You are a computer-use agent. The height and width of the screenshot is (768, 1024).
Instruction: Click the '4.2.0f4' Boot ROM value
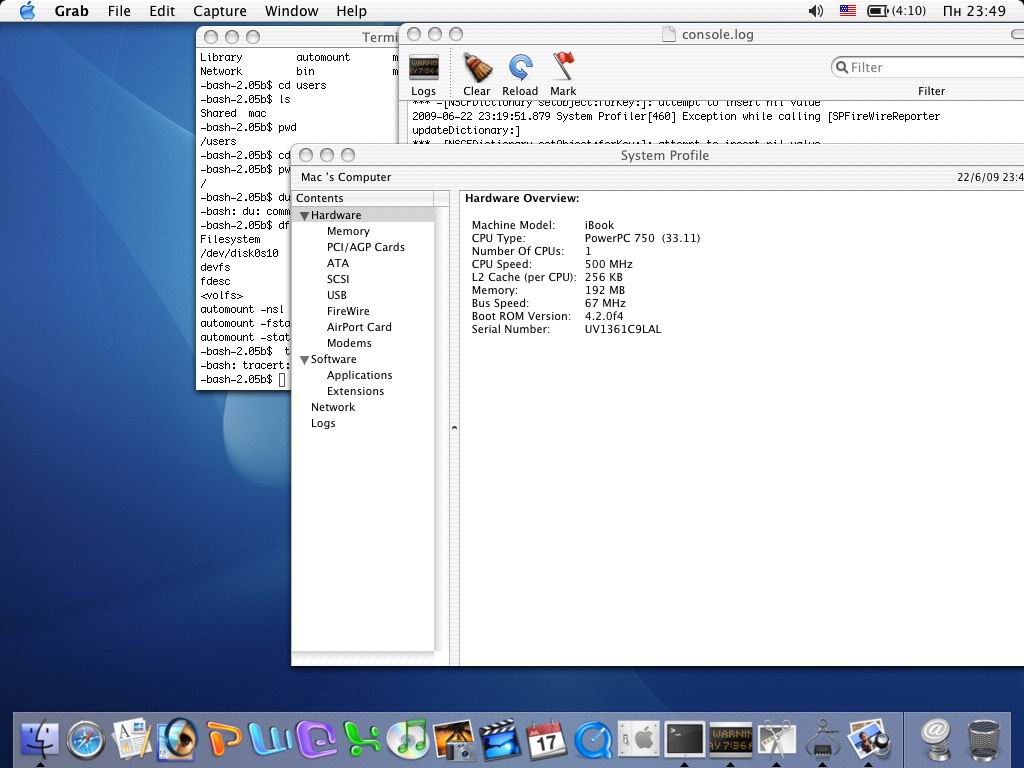604,316
